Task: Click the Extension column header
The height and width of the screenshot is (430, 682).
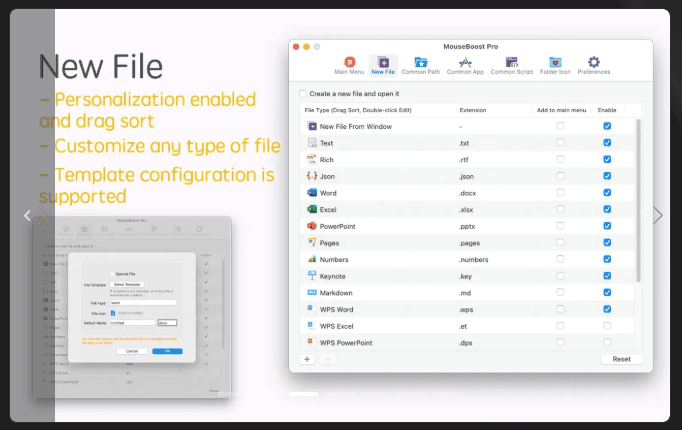Action: point(473,110)
